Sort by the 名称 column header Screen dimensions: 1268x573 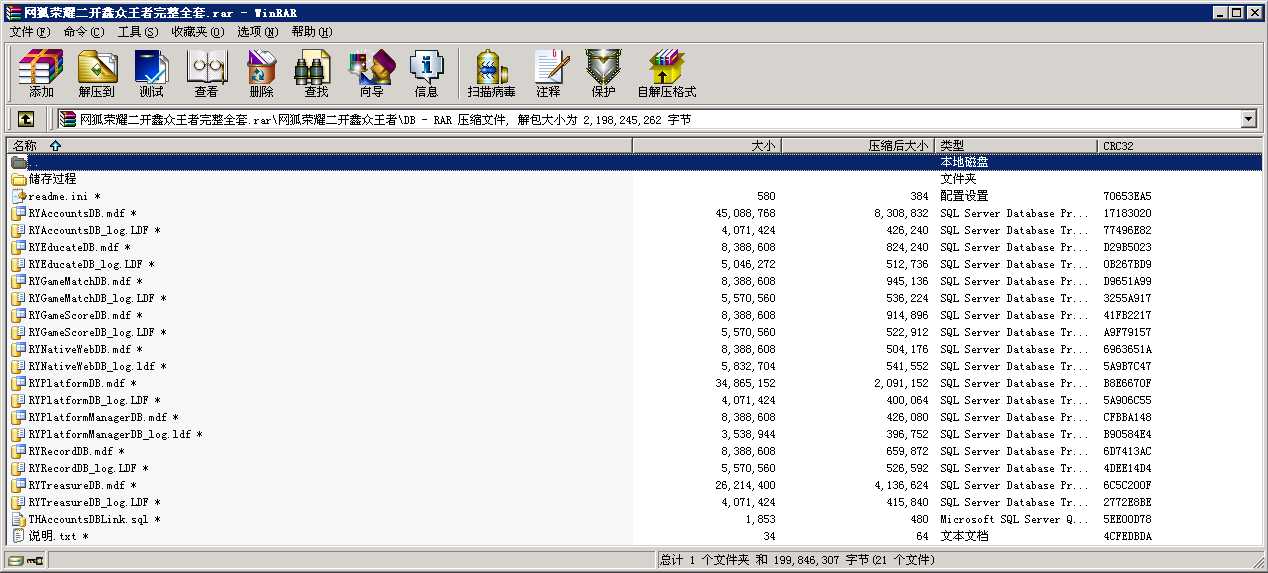(x=320, y=146)
